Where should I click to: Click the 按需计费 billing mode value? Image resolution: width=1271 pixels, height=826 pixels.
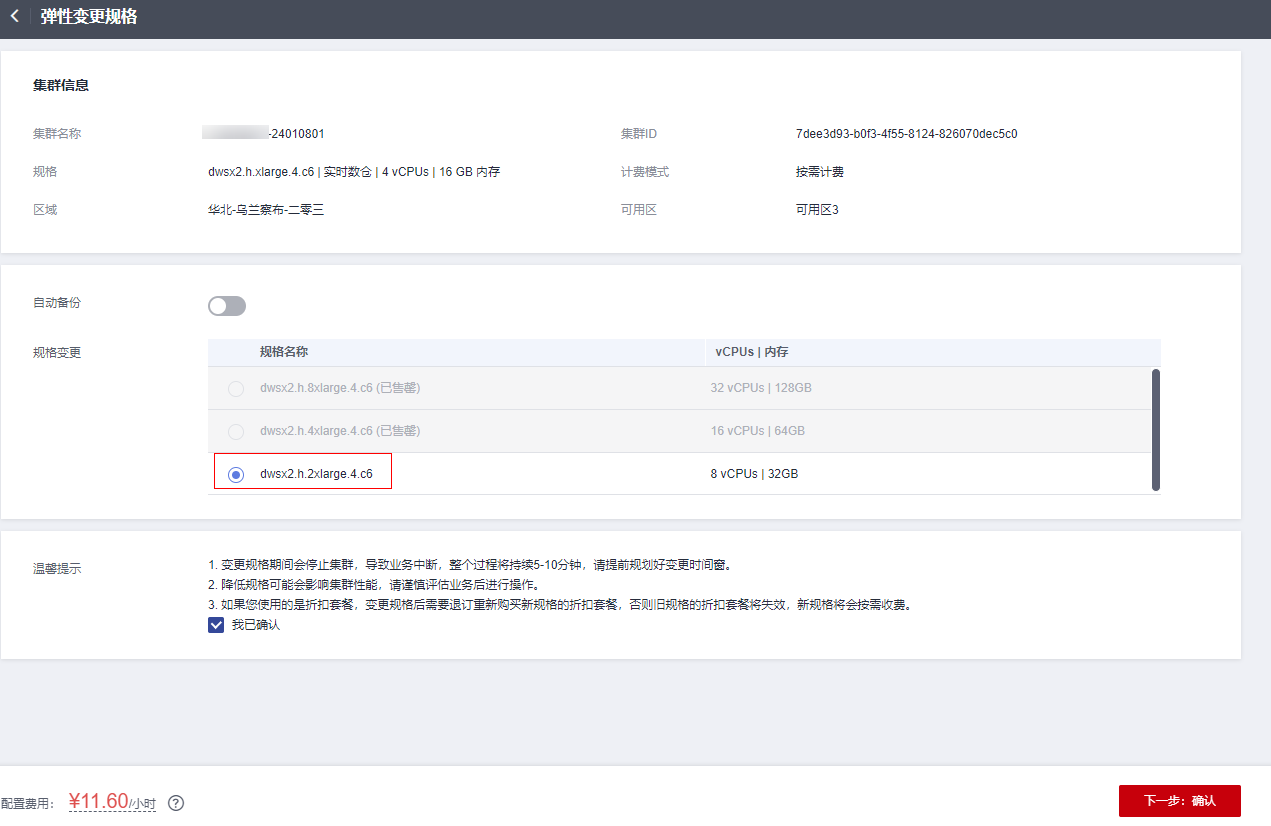820,172
